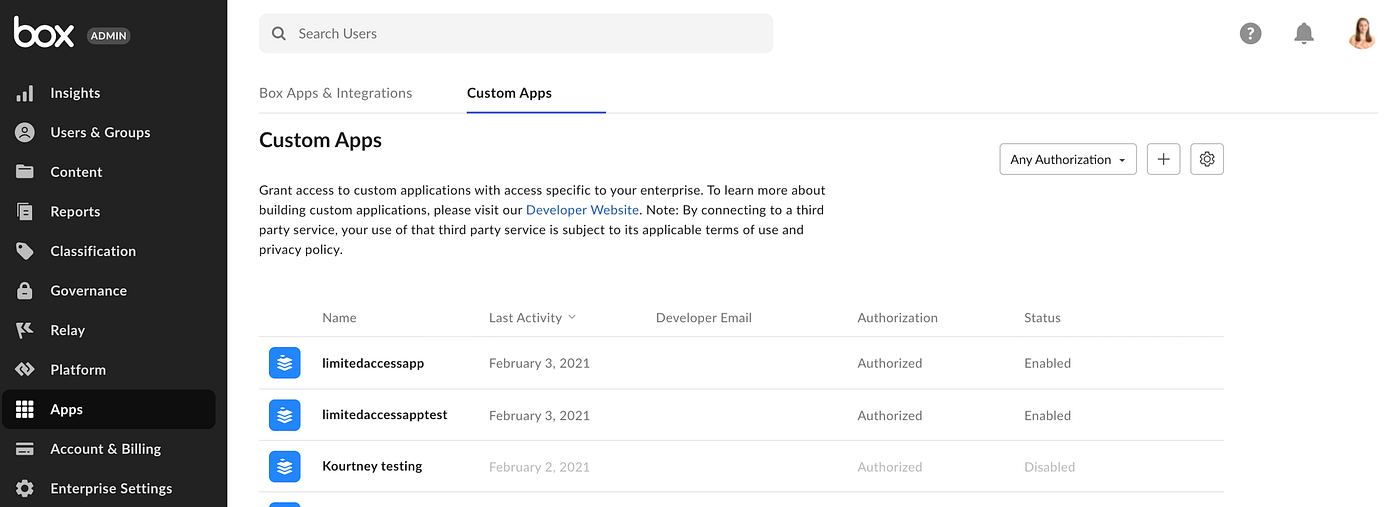The image size is (1400, 507).
Task: Open notifications bell
Action: coord(1304,33)
